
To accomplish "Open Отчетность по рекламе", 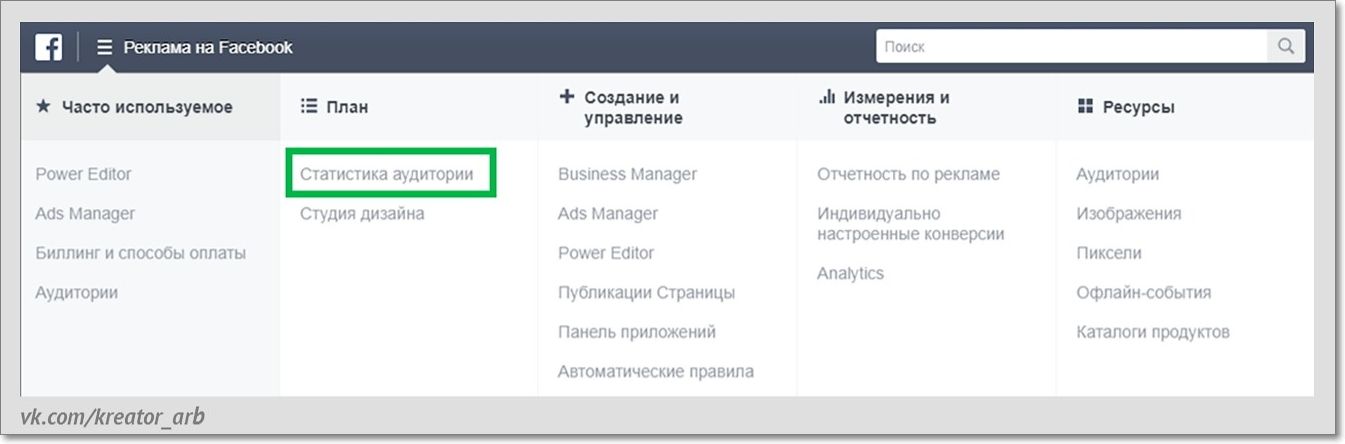I will pyautogui.click(x=908, y=174).
